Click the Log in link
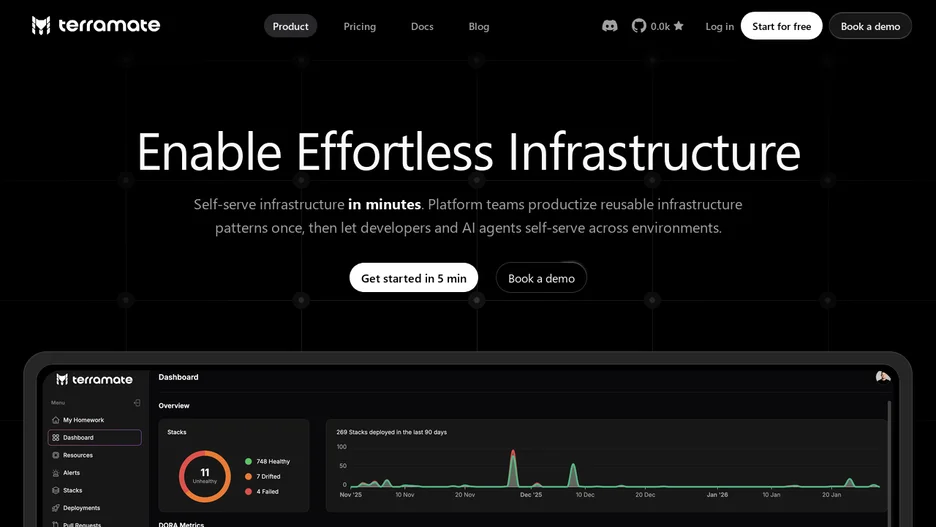This screenshot has height=527, width=936. click(719, 26)
